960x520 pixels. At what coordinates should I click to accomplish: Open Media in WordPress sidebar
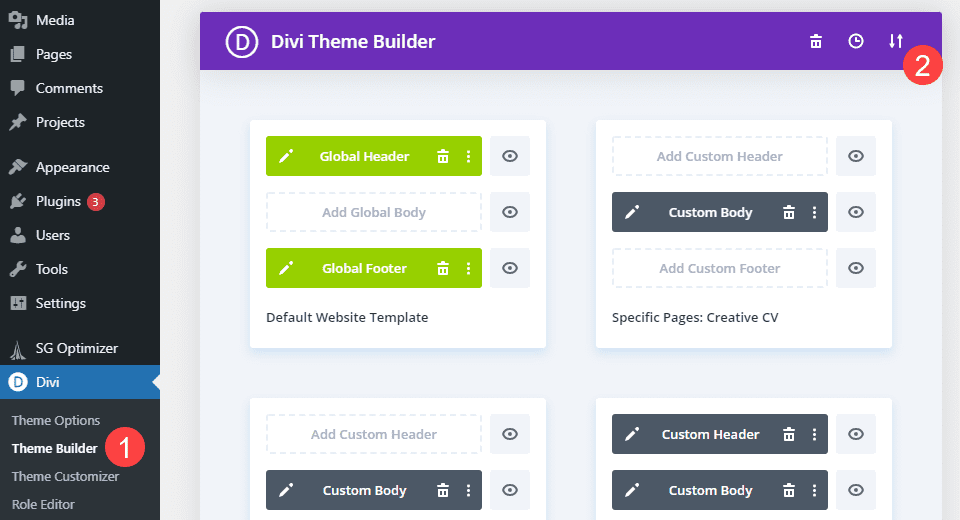click(80, 20)
